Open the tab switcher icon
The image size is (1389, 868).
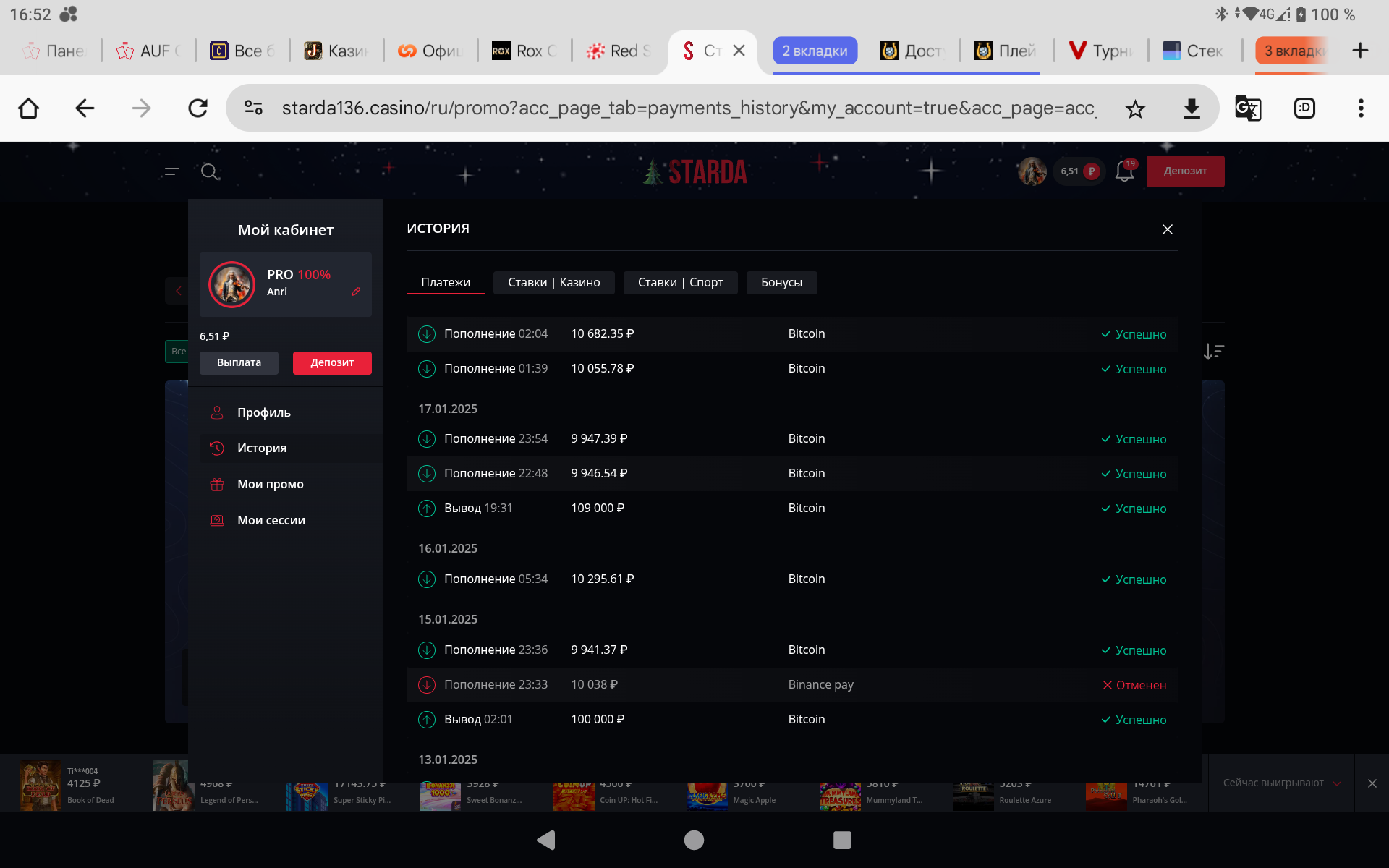click(1304, 109)
